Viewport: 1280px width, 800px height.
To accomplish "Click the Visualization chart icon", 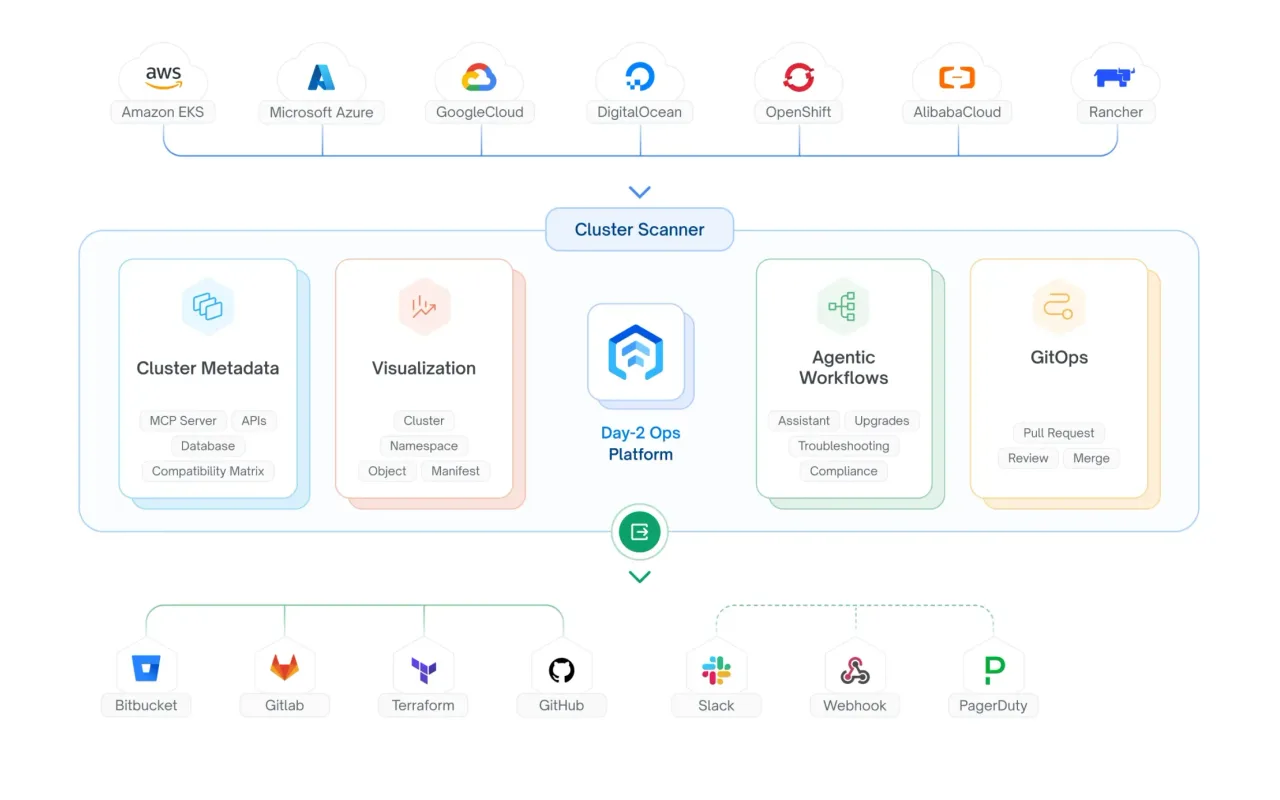I will click(424, 306).
